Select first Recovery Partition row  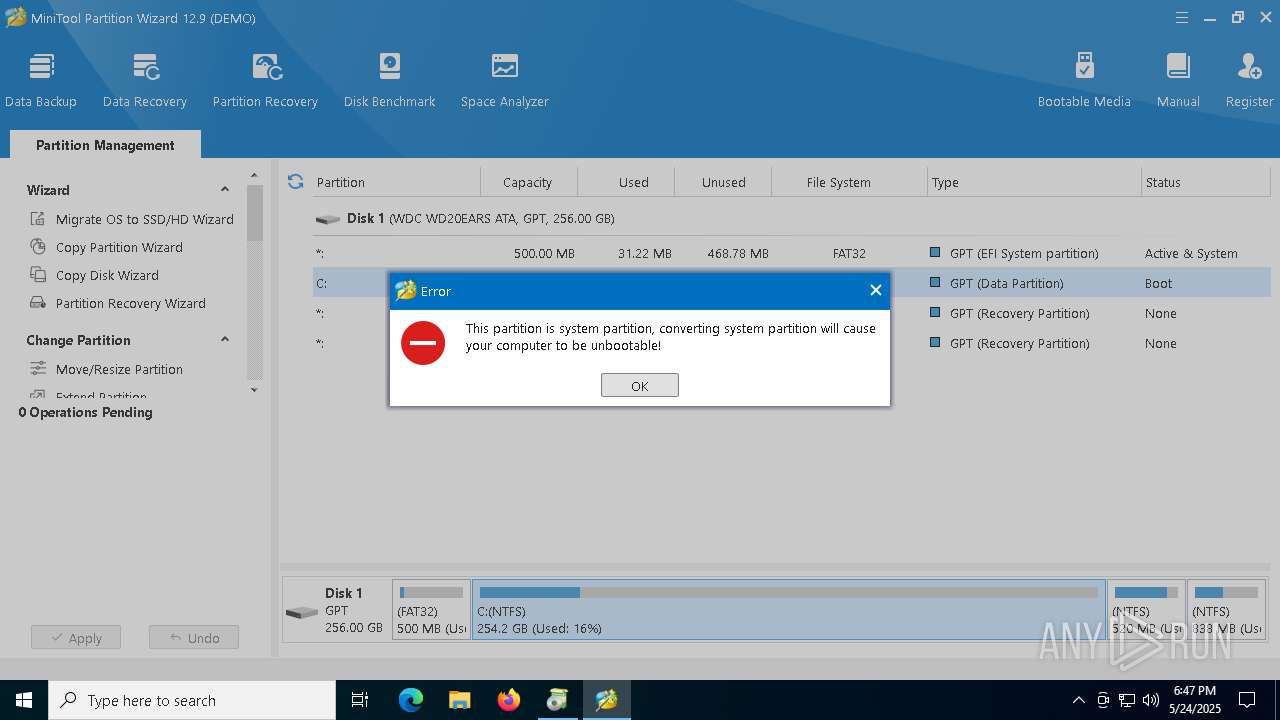click(791, 313)
